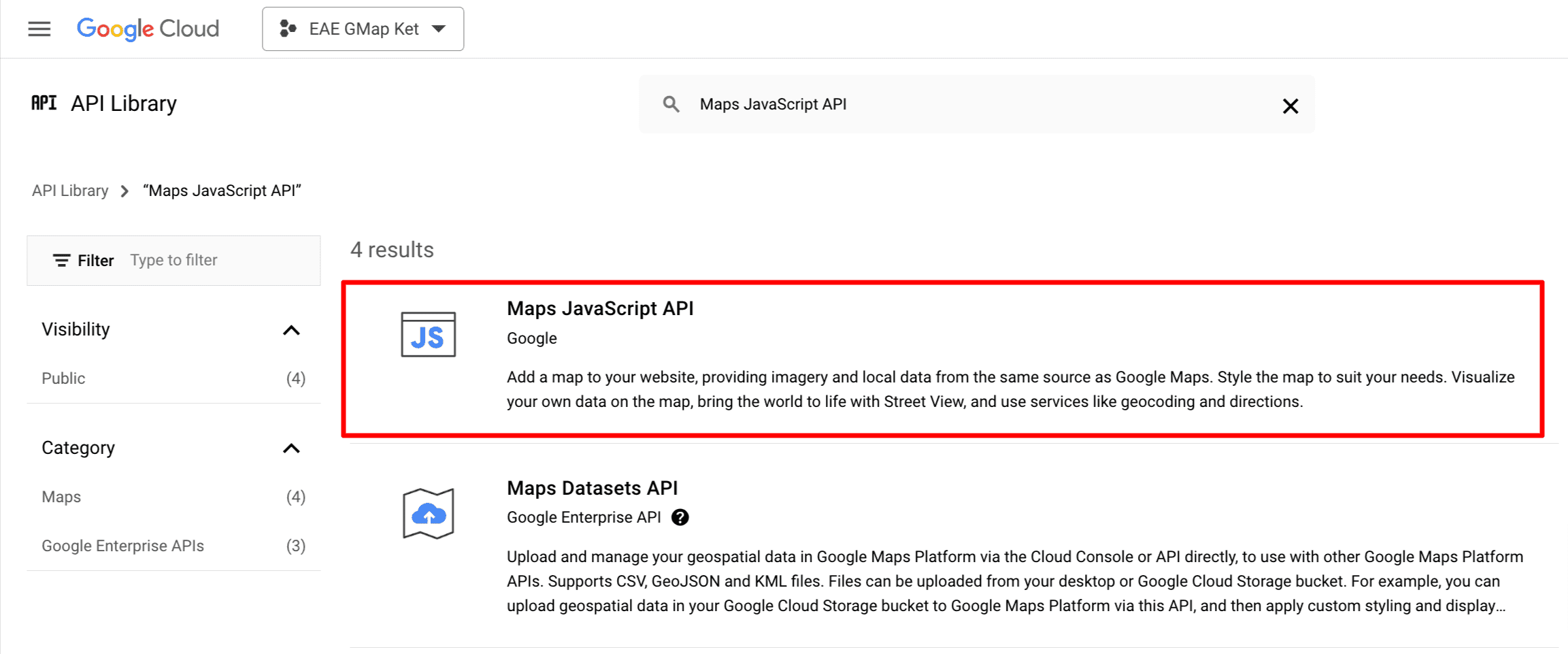Click the API icon beside API Library

tap(44, 103)
